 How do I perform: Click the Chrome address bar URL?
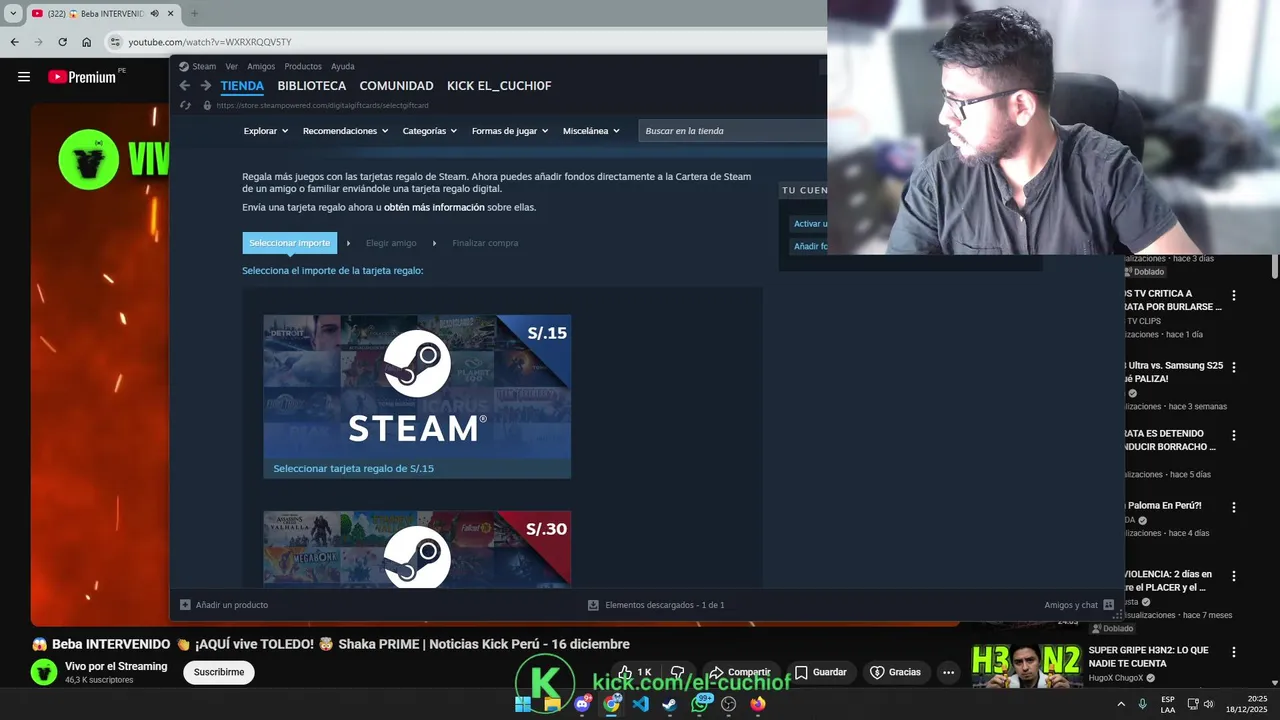(210, 42)
